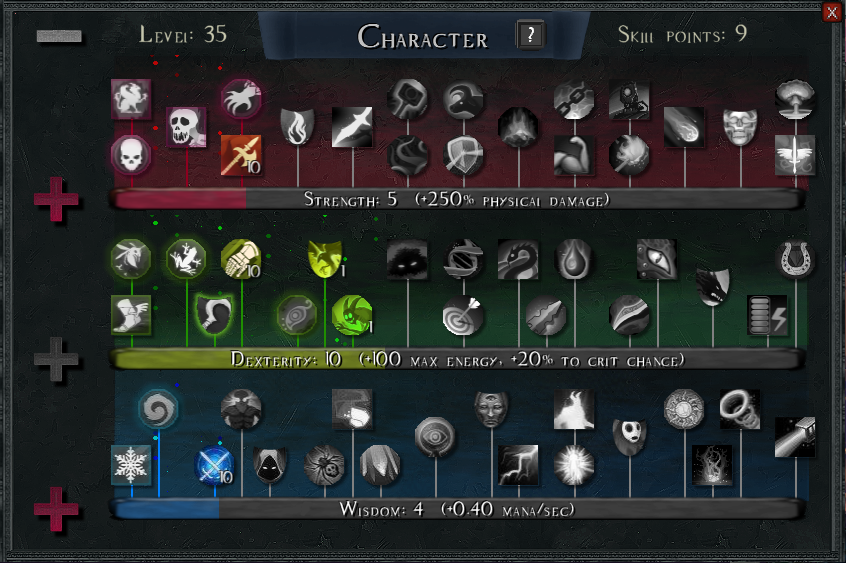The width and height of the screenshot is (846, 563).
Task: Open the help question mark button
Action: 530,35
